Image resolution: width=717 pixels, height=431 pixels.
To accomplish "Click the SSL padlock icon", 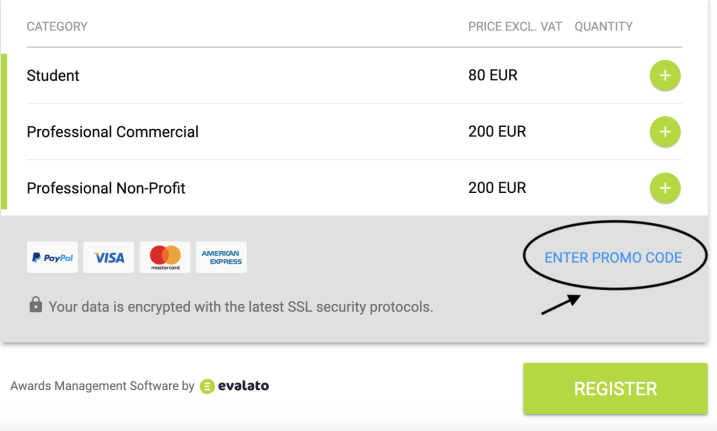I will pos(35,305).
